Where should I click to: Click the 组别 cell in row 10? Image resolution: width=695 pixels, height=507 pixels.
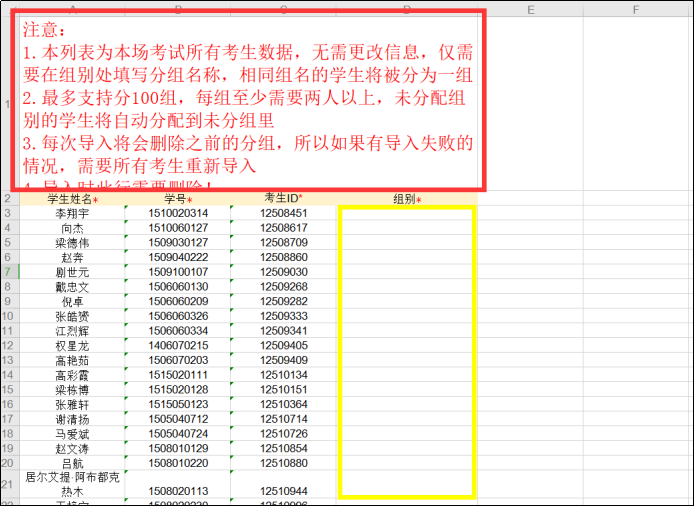click(x=407, y=316)
